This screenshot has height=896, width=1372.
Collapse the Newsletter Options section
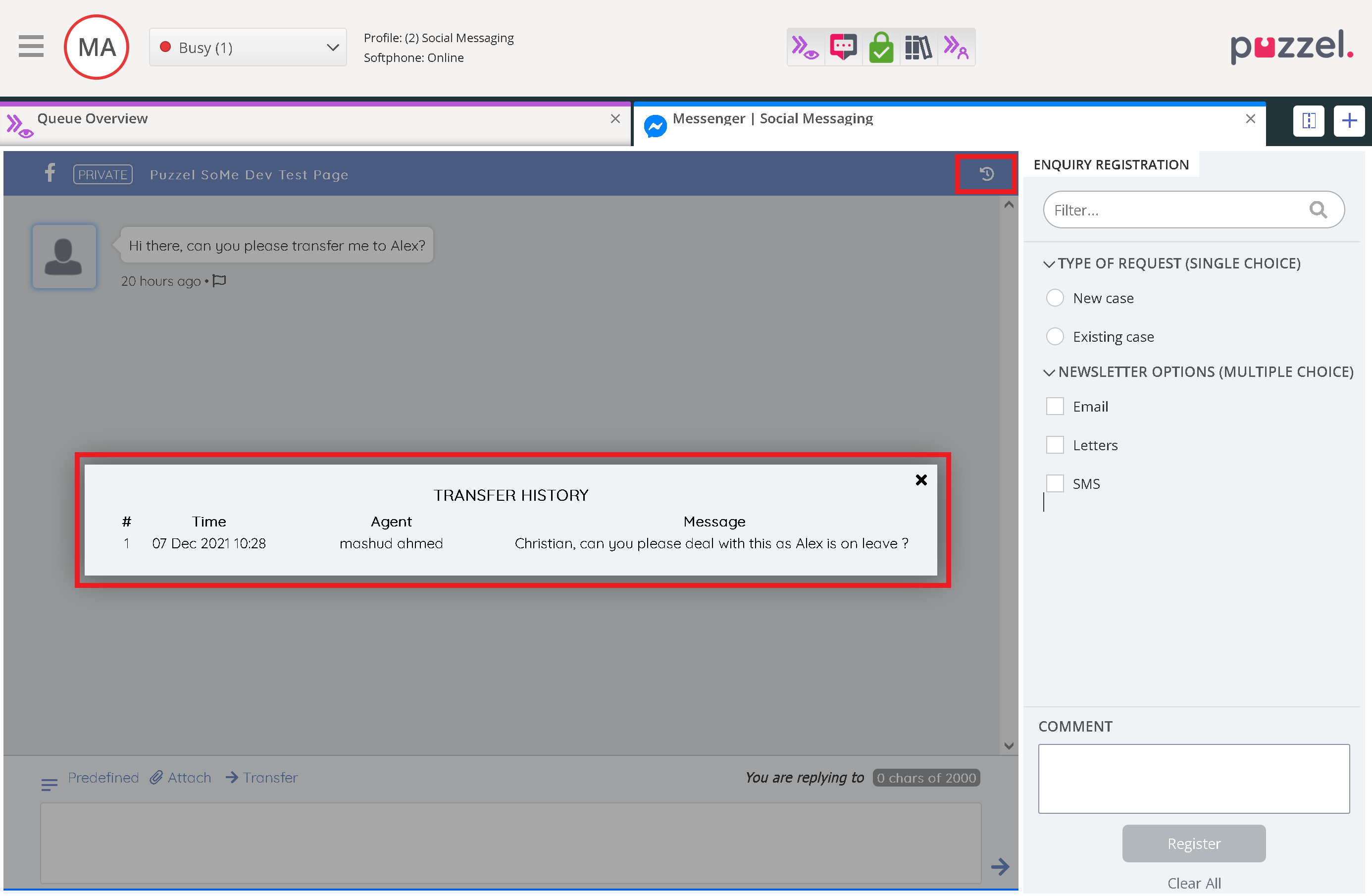[1049, 372]
